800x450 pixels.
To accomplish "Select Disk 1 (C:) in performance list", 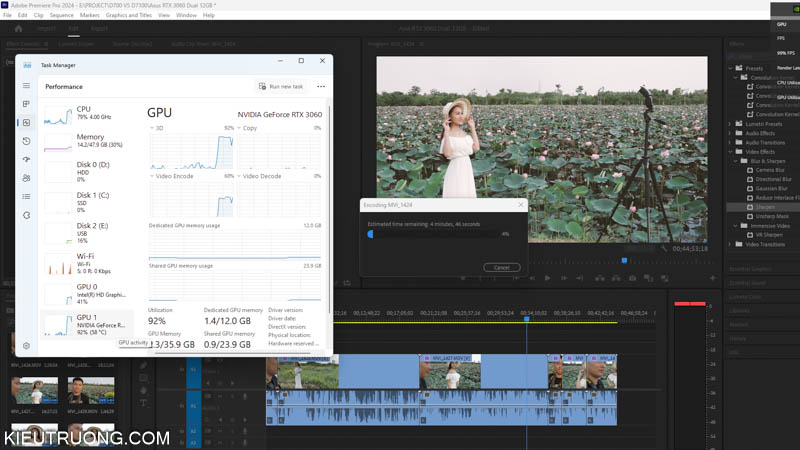I will [x=87, y=203].
